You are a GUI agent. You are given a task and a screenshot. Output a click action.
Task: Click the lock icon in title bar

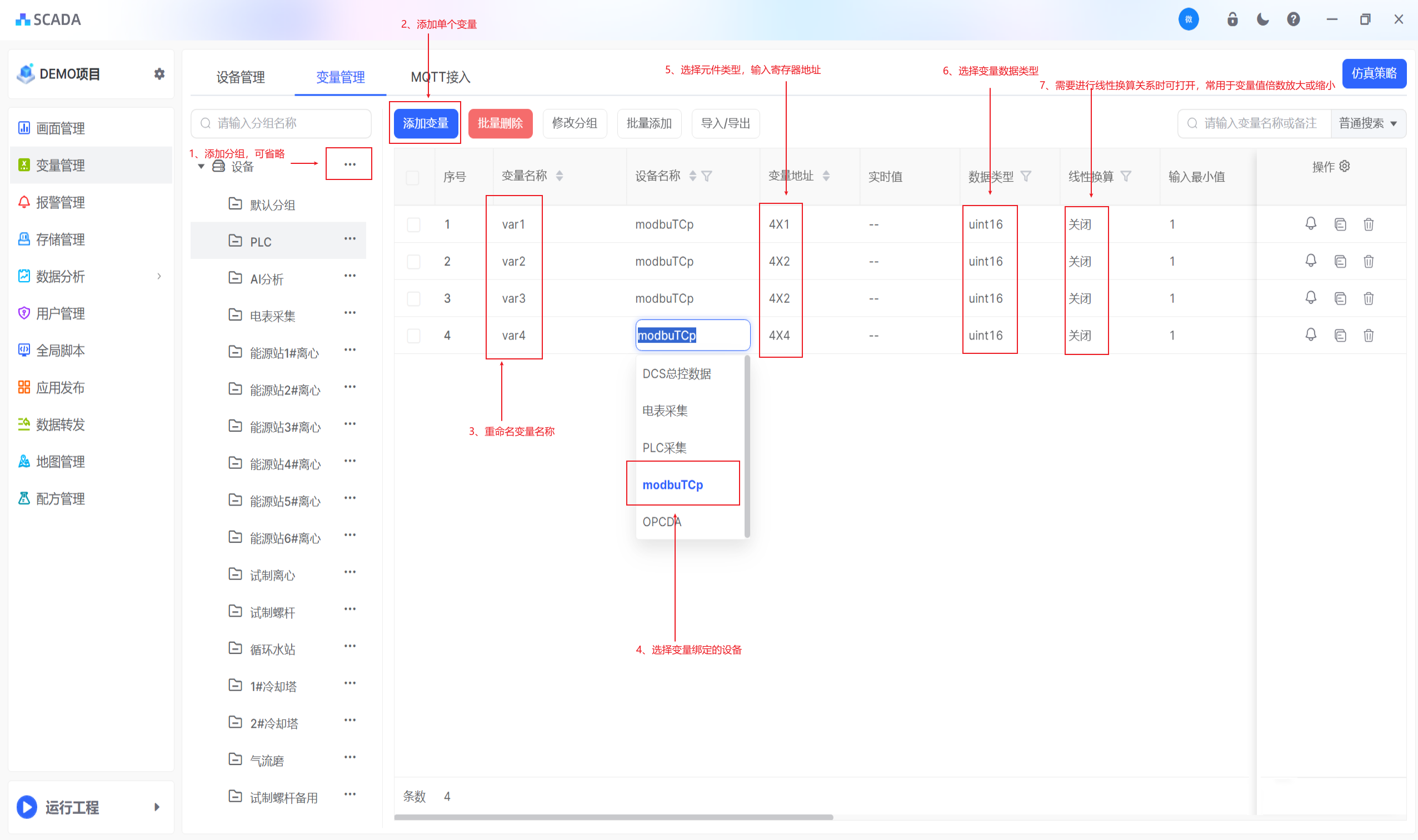[1232, 20]
